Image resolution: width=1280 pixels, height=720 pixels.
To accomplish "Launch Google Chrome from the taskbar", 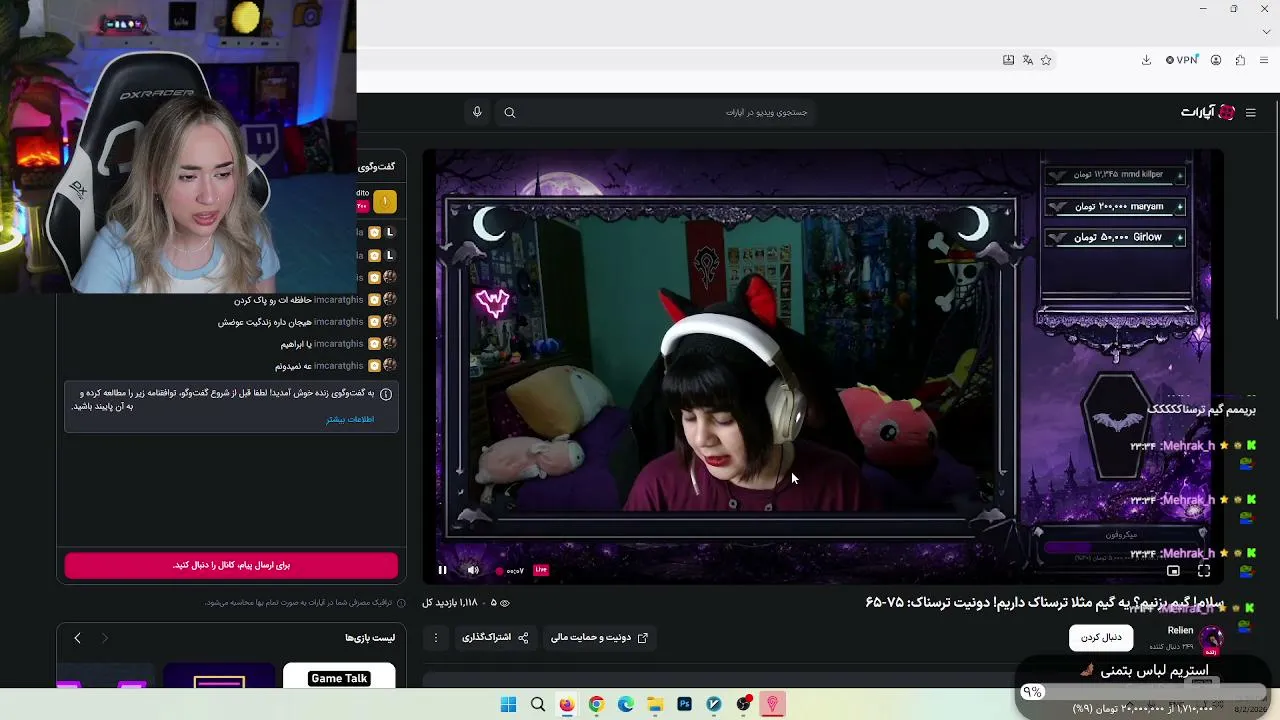I will 596,704.
